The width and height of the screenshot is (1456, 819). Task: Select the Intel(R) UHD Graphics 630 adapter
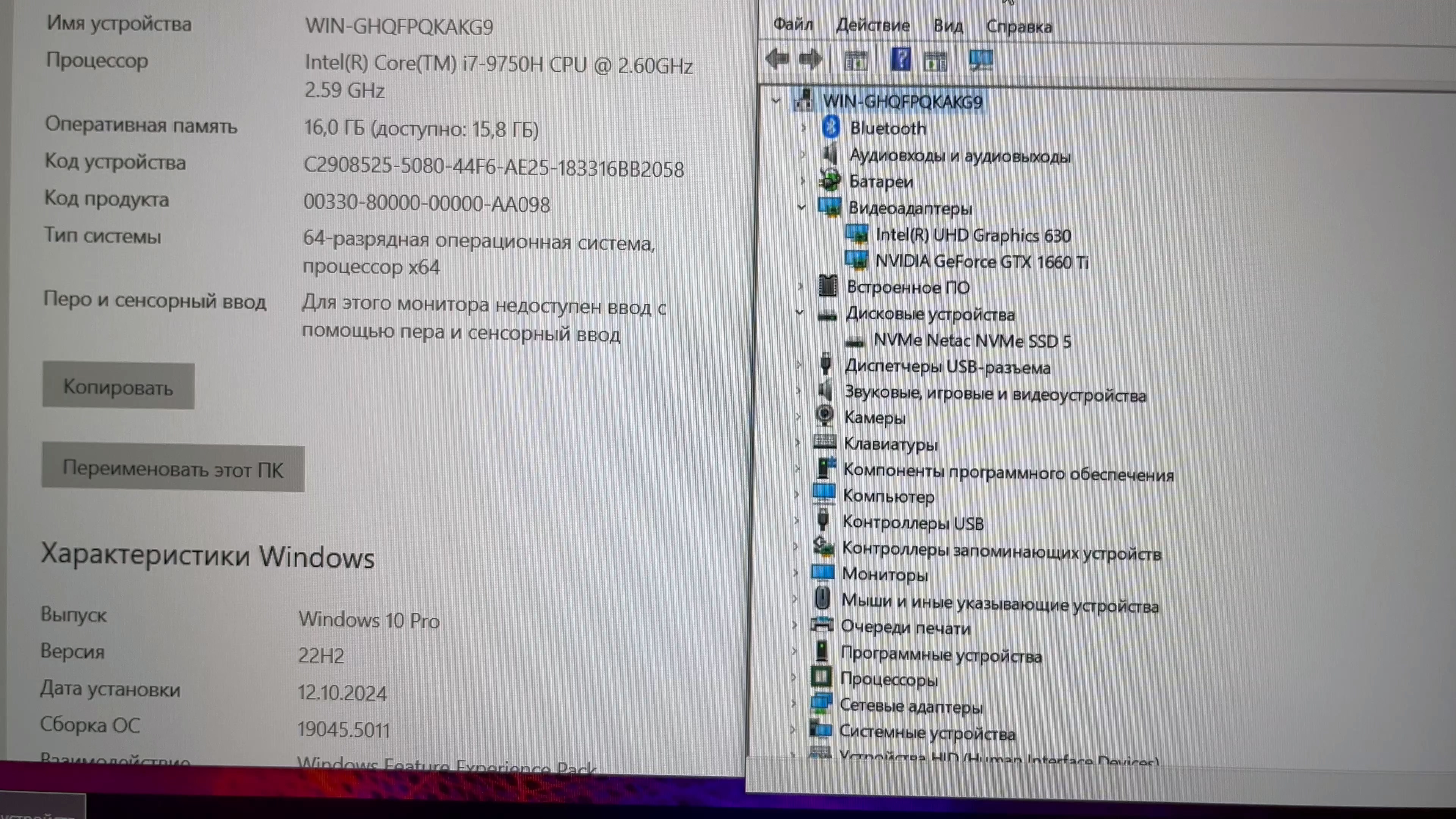[x=973, y=235]
